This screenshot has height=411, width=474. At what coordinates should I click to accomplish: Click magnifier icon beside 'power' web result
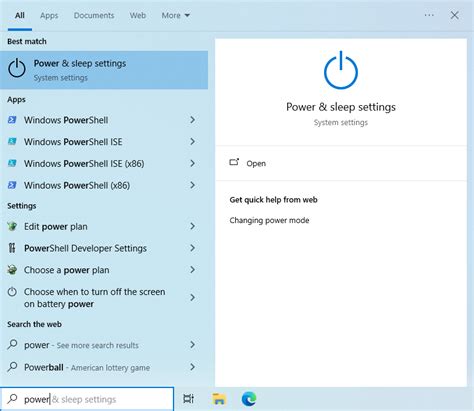point(12,344)
